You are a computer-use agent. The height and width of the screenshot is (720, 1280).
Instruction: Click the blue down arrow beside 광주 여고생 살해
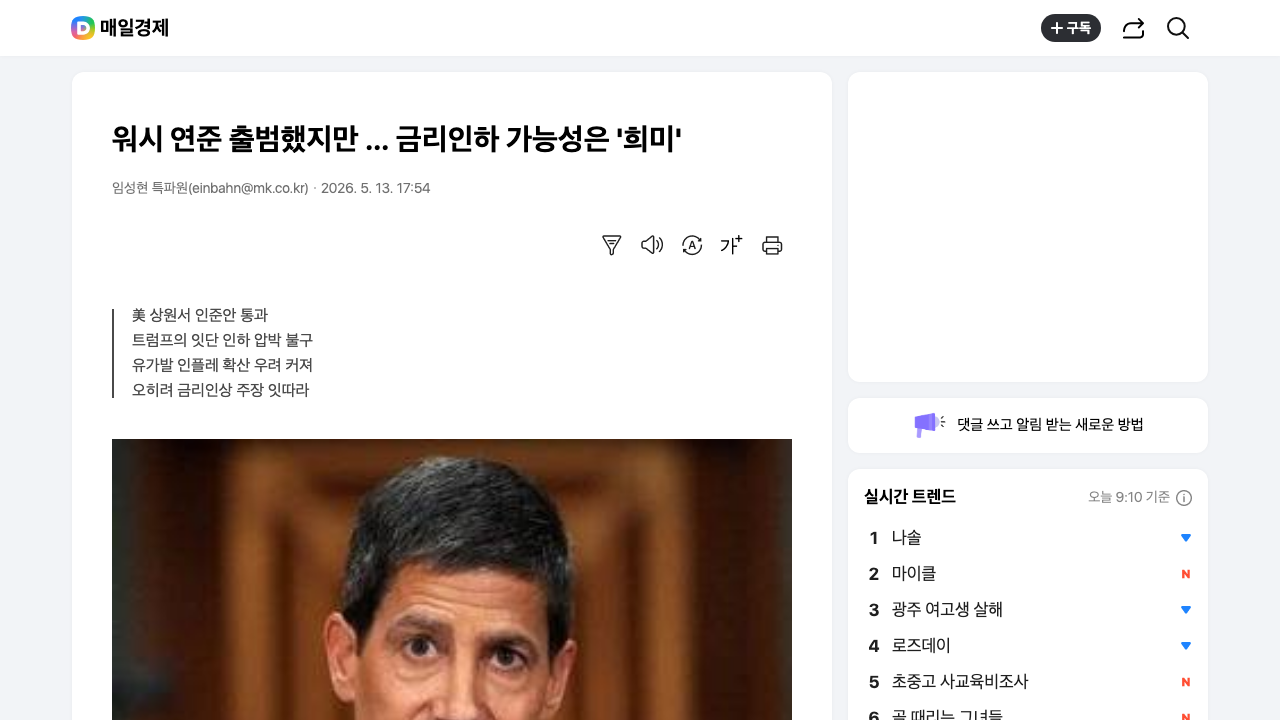pyautogui.click(x=1186, y=610)
